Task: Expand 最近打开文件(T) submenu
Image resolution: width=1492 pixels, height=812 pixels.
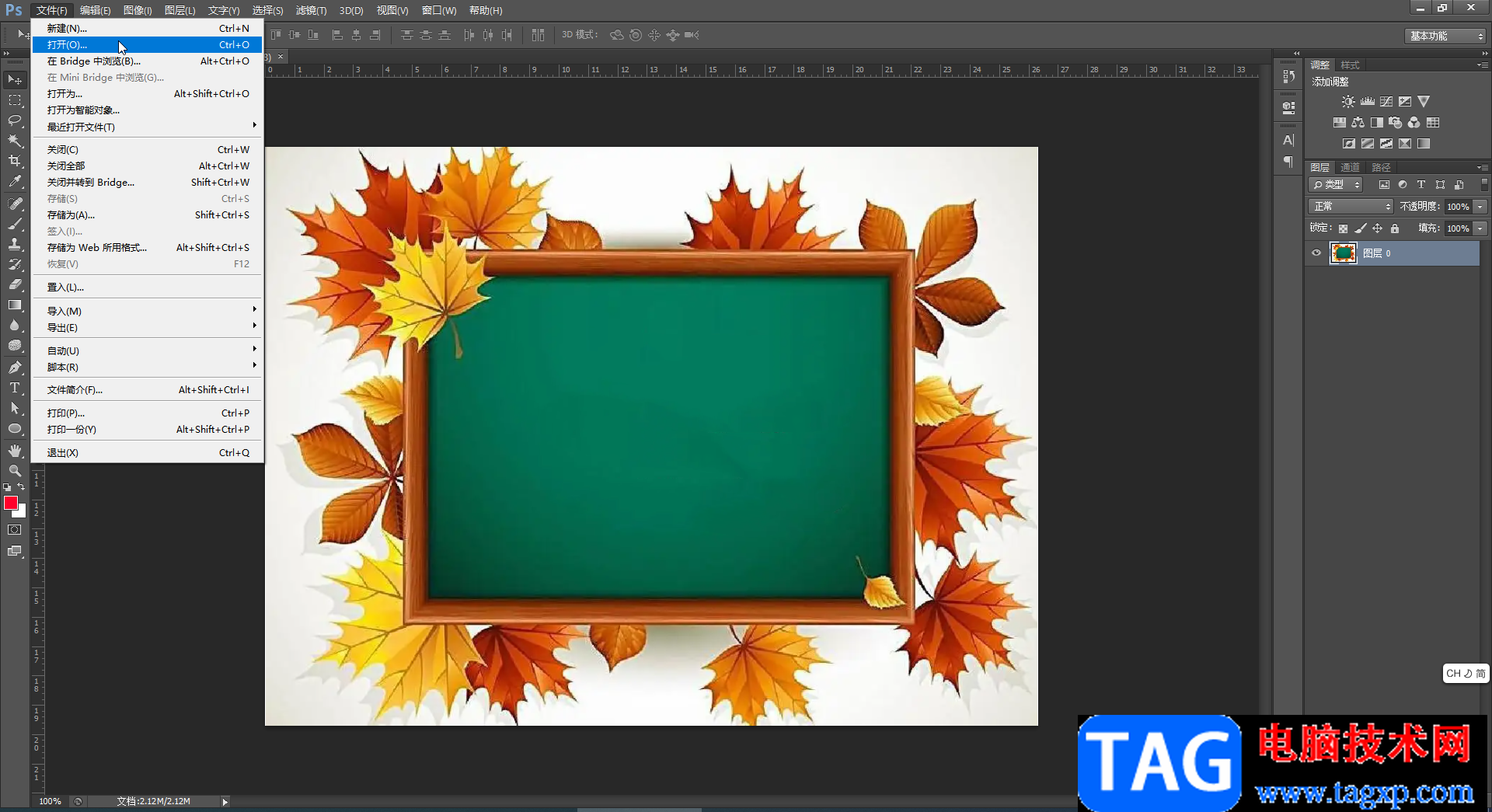Action: 148,127
